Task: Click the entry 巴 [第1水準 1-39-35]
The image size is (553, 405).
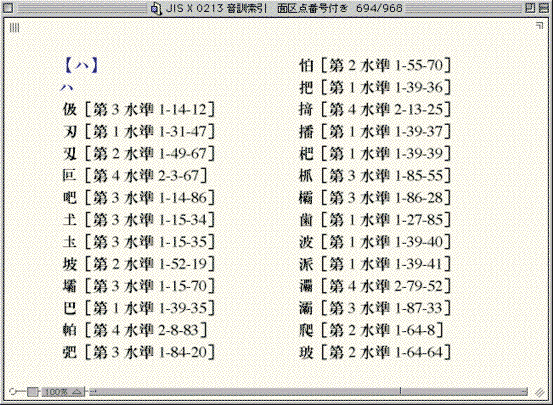Action: click(x=139, y=308)
